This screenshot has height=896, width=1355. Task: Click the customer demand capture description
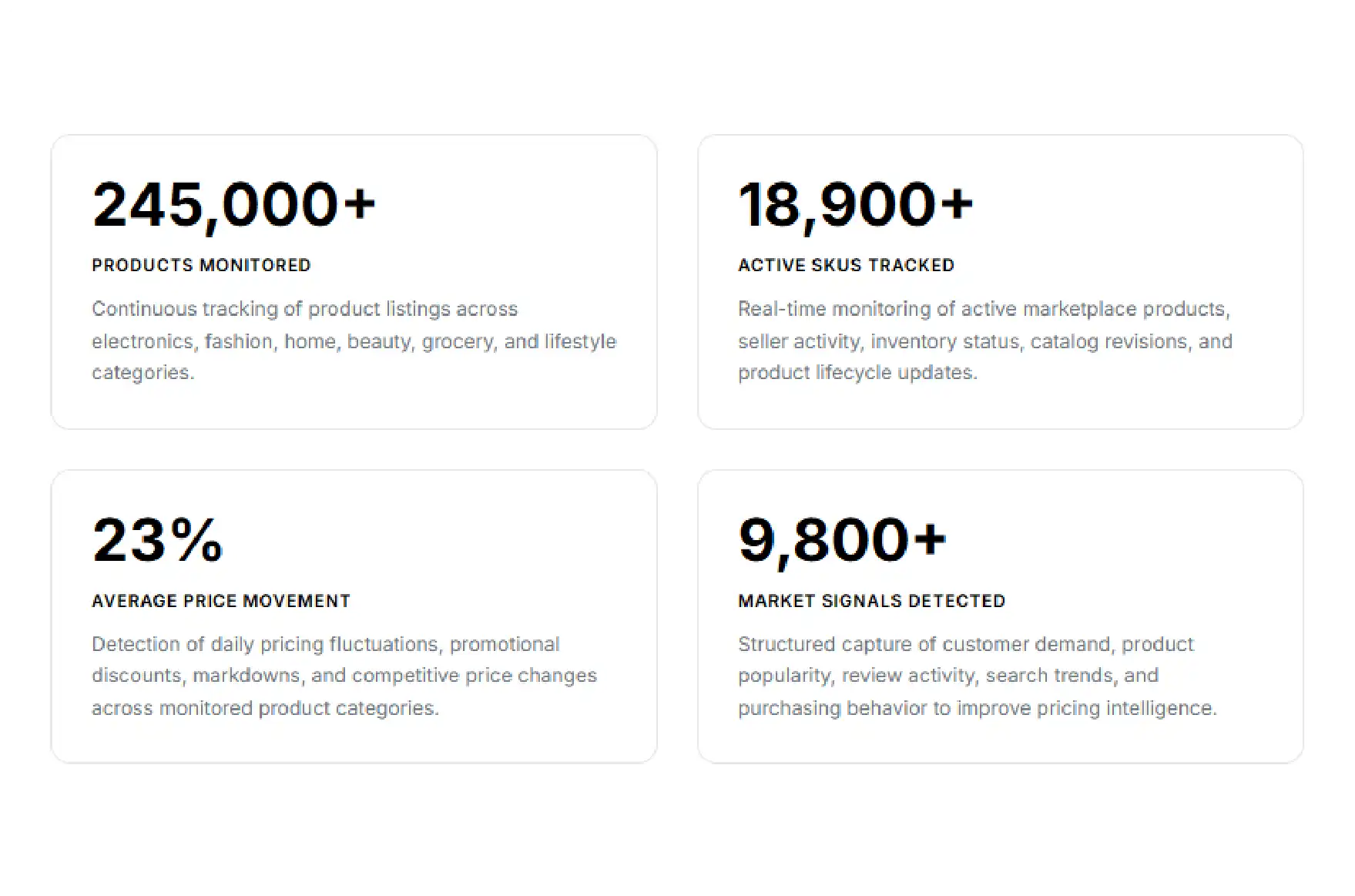(978, 676)
